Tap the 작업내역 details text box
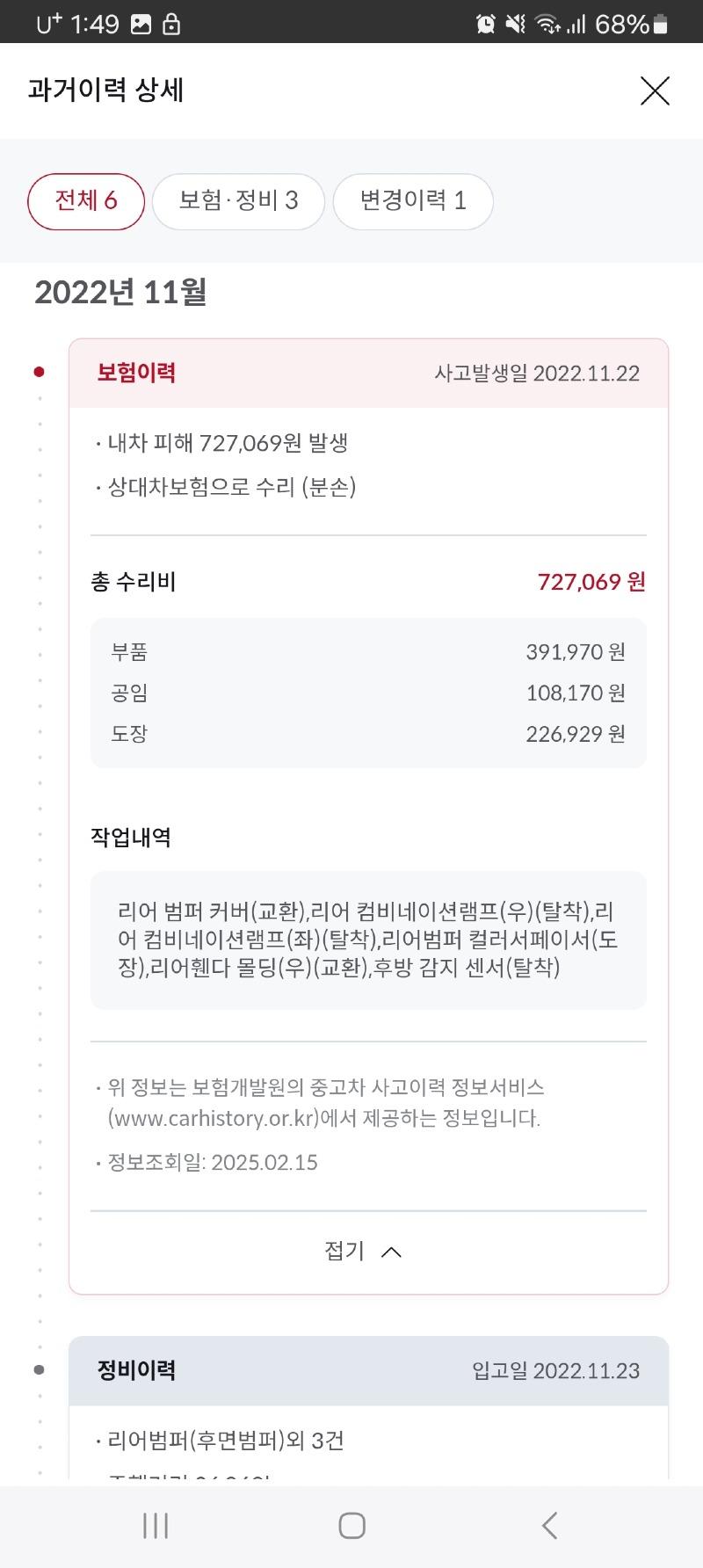The width and height of the screenshot is (703, 1568). 368,940
